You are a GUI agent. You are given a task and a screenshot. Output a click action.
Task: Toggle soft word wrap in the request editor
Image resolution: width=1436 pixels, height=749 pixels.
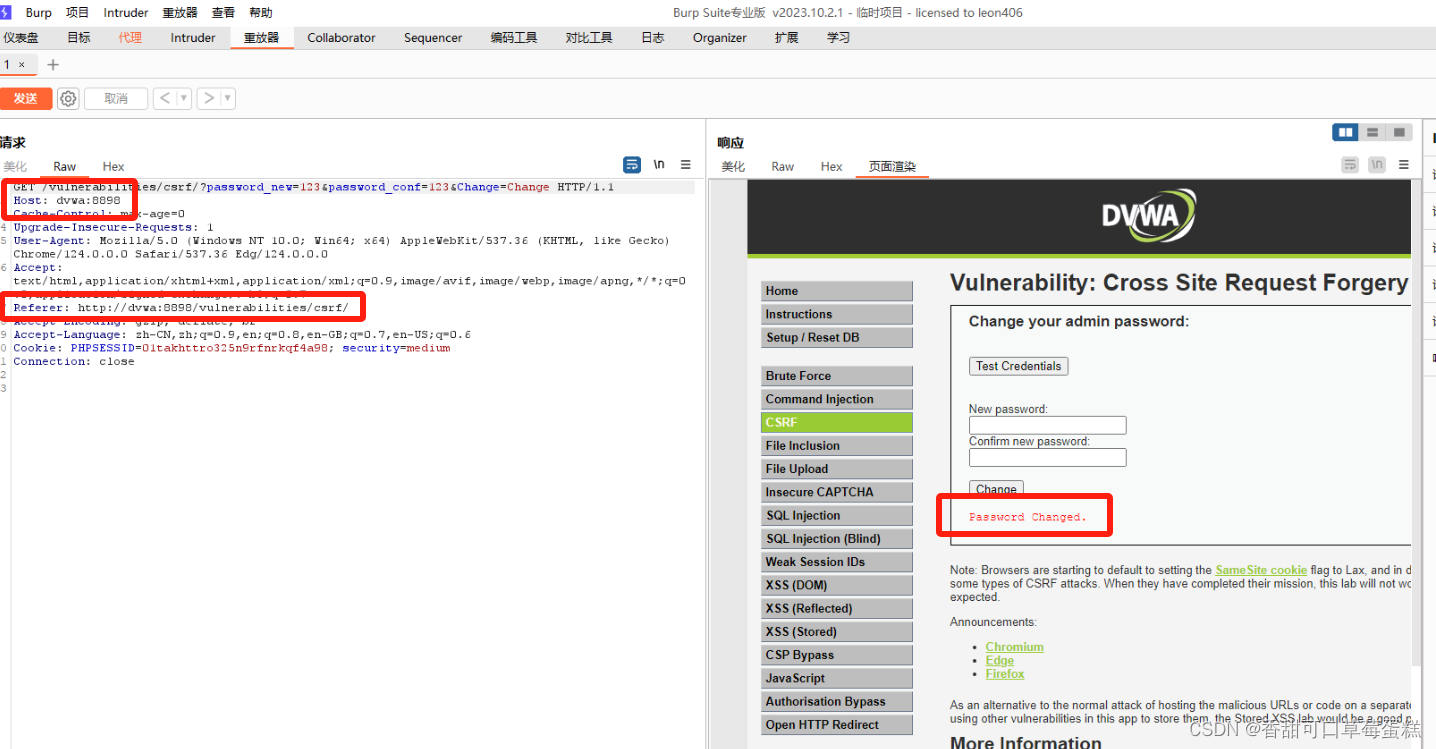[630, 164]
